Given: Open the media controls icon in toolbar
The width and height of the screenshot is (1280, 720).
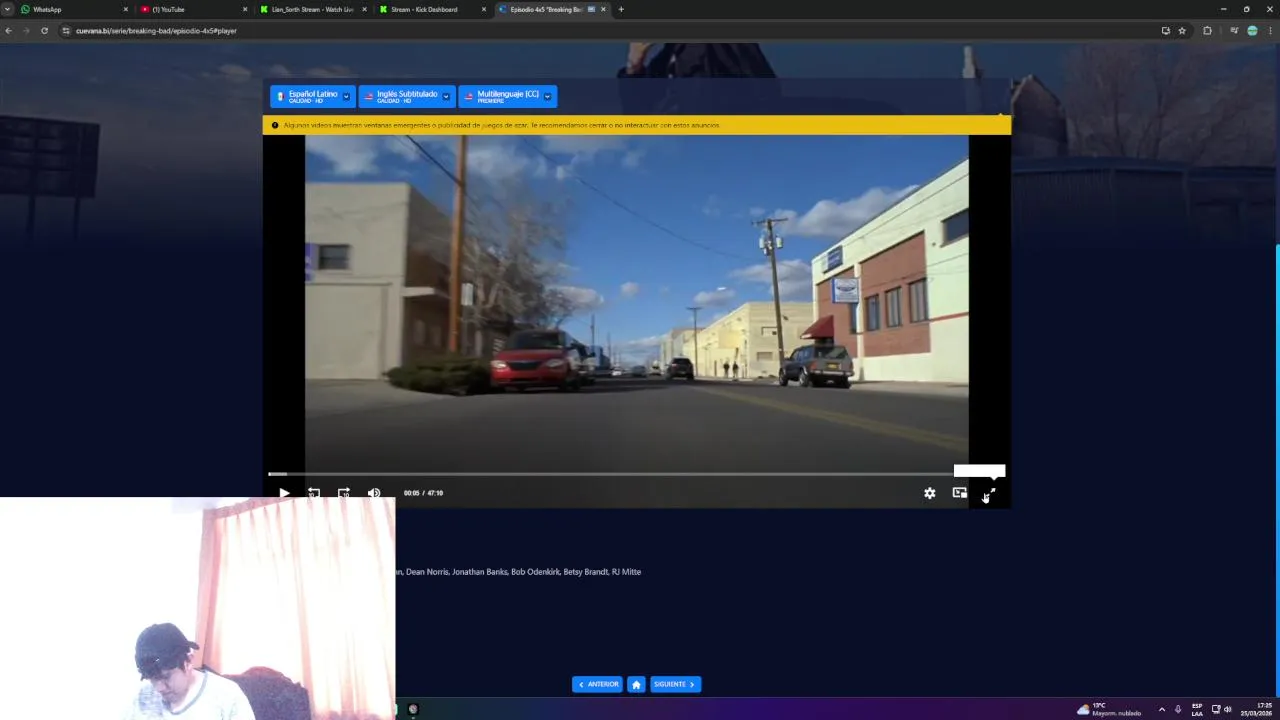Looking at the screenshot, I should [1234, 31].
